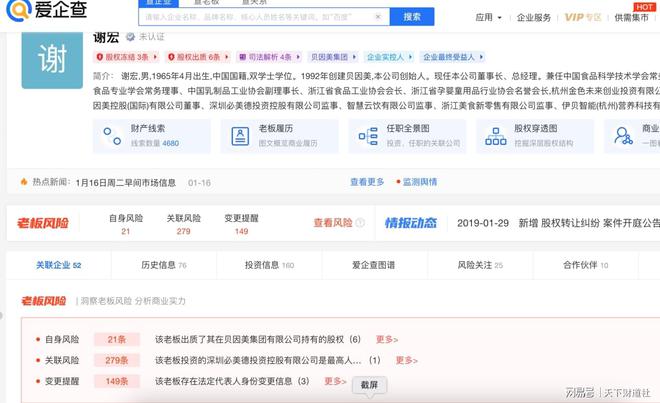
Task: Open the 2019-01-29 股权转让纠纷 news entry
Action: pyautogui.click(x=559, y=223)
